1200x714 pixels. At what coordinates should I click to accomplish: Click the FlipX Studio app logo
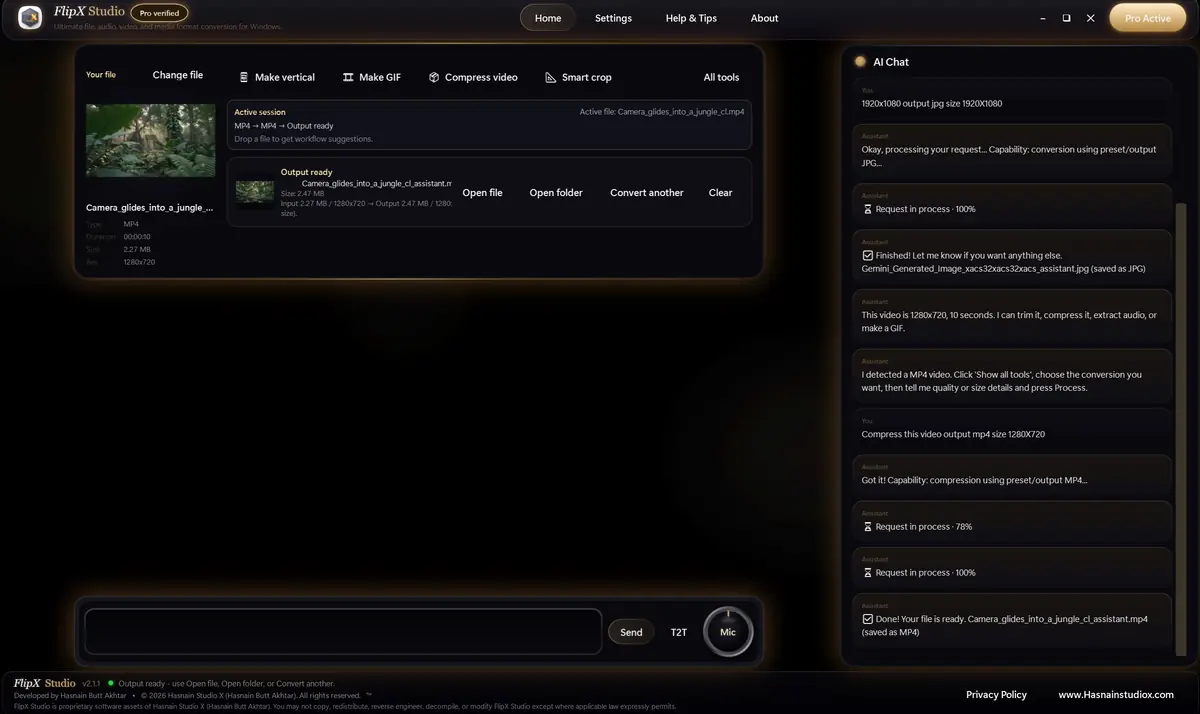tap(30, 18)
